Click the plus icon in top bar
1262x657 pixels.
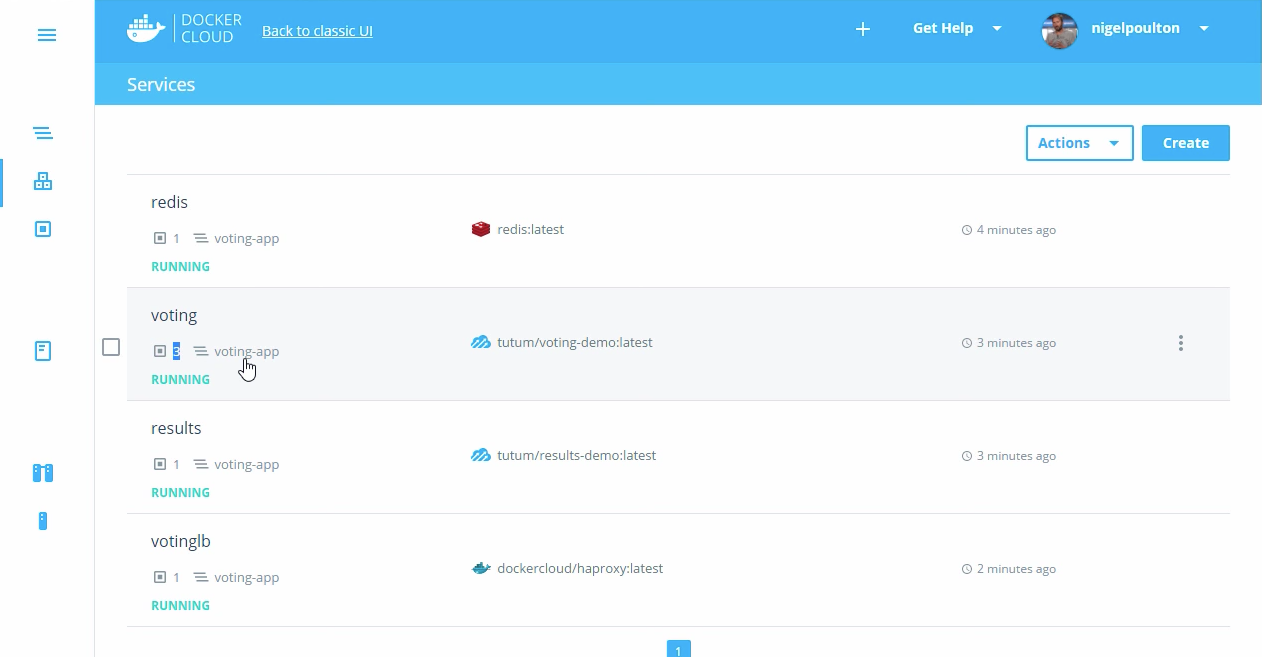[x=863, y=29]
